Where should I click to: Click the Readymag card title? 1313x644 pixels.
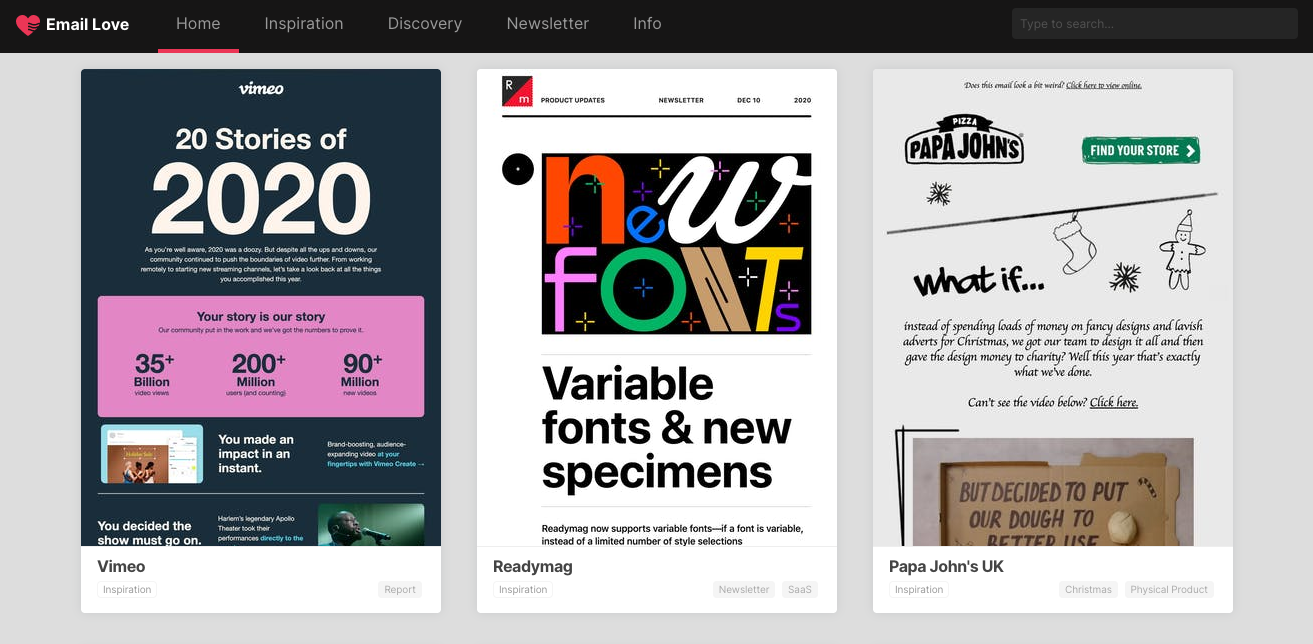(533, 566)
